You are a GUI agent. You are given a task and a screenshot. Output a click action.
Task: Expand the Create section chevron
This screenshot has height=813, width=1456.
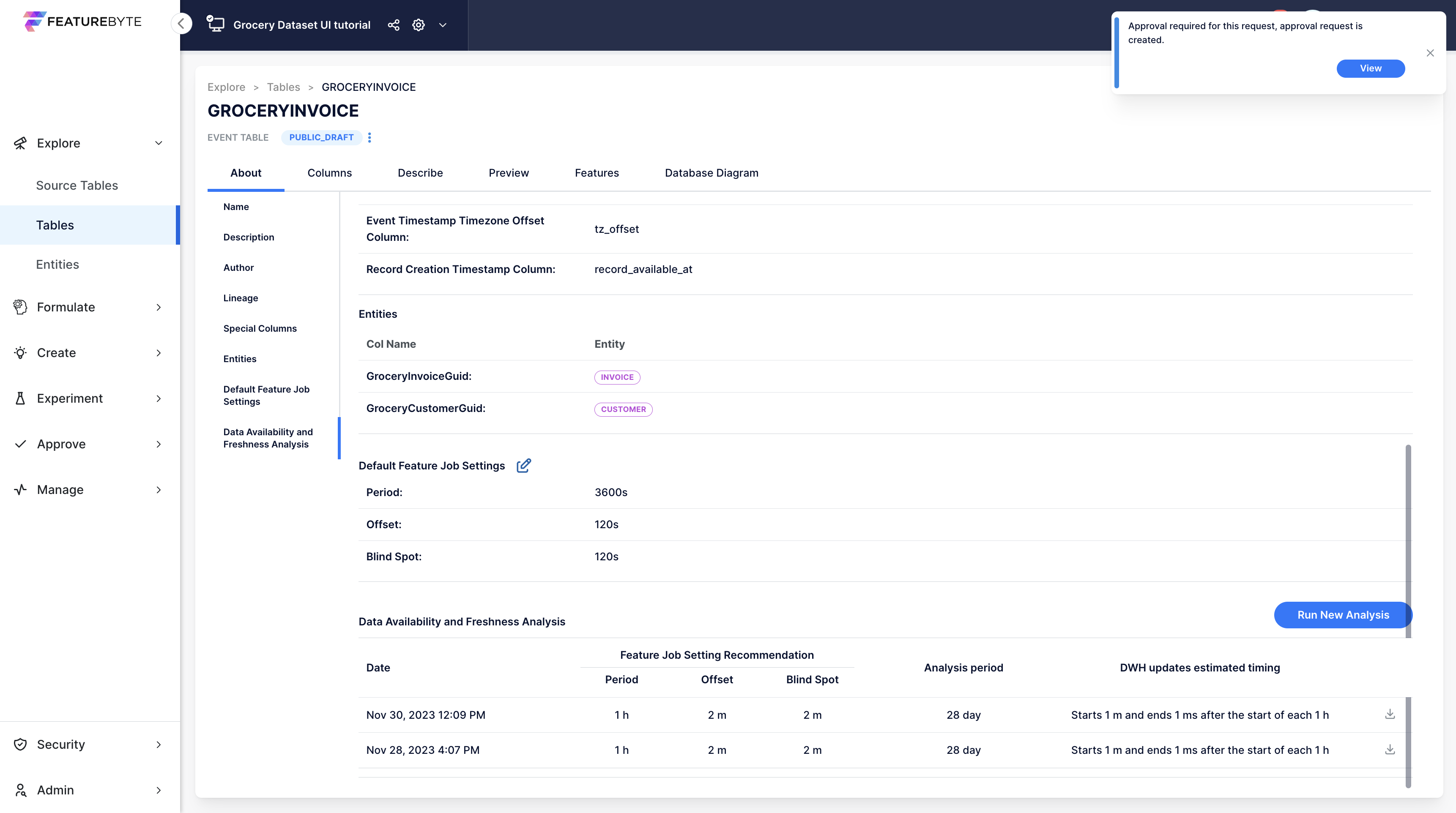(x=159, y=352)
